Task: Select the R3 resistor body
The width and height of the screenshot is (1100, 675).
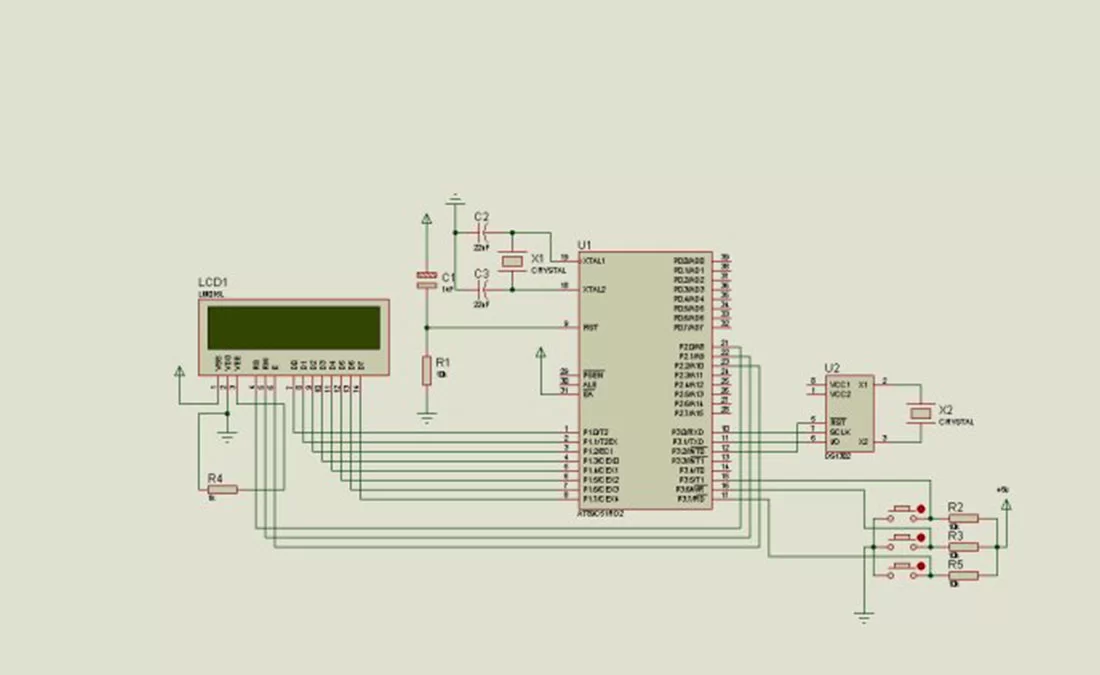Action: click(x=963, y=547)
